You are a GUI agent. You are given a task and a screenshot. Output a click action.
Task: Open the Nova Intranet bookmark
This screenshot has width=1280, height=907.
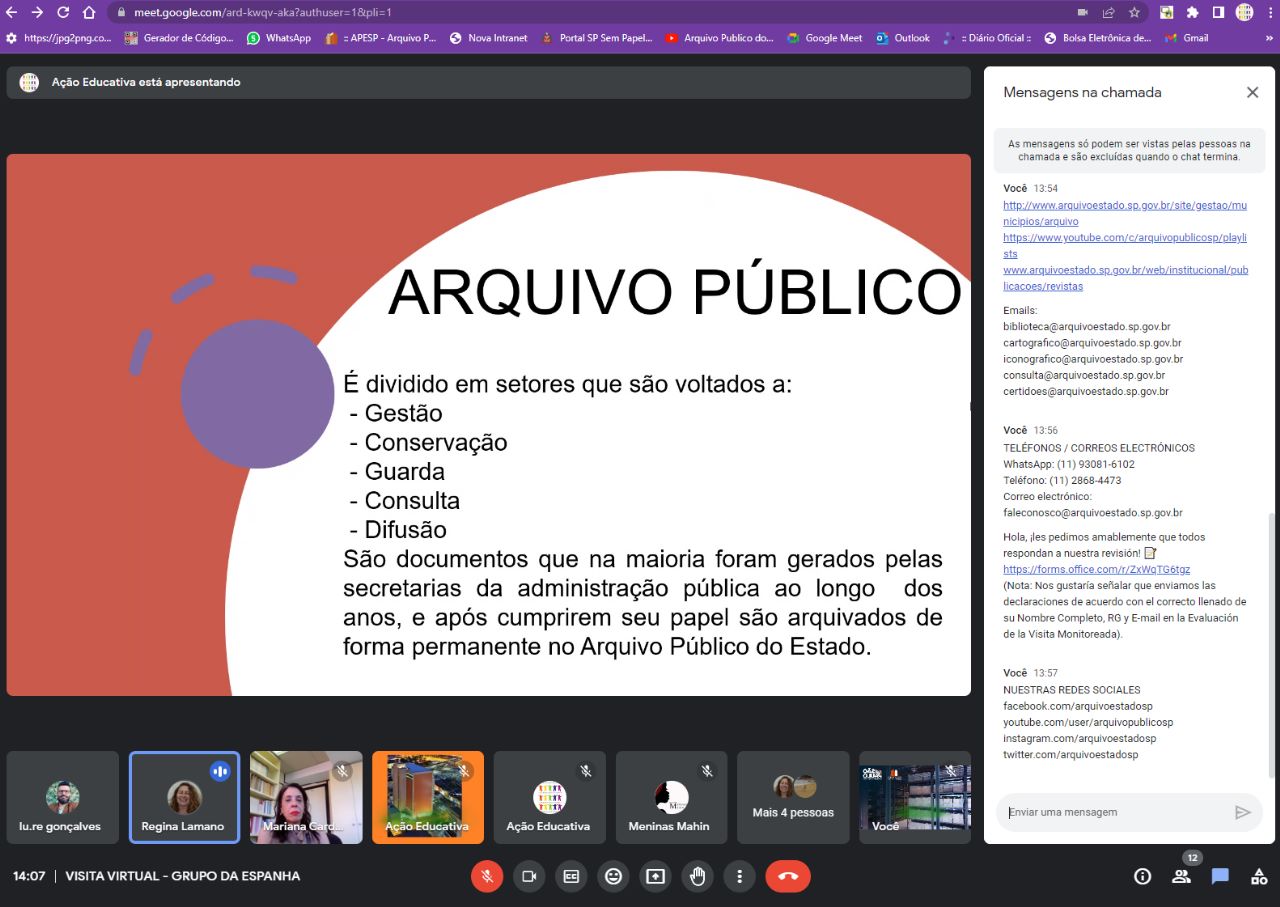[x=488, y=38]
